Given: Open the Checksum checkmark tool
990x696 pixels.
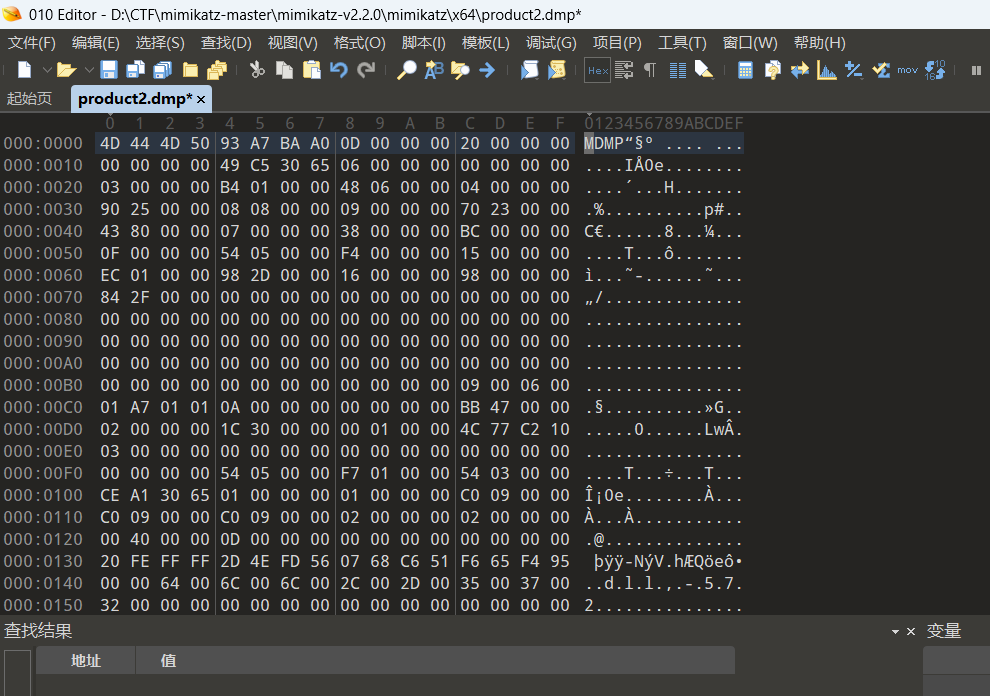Looking at the screenshot, I should point(881,70).
